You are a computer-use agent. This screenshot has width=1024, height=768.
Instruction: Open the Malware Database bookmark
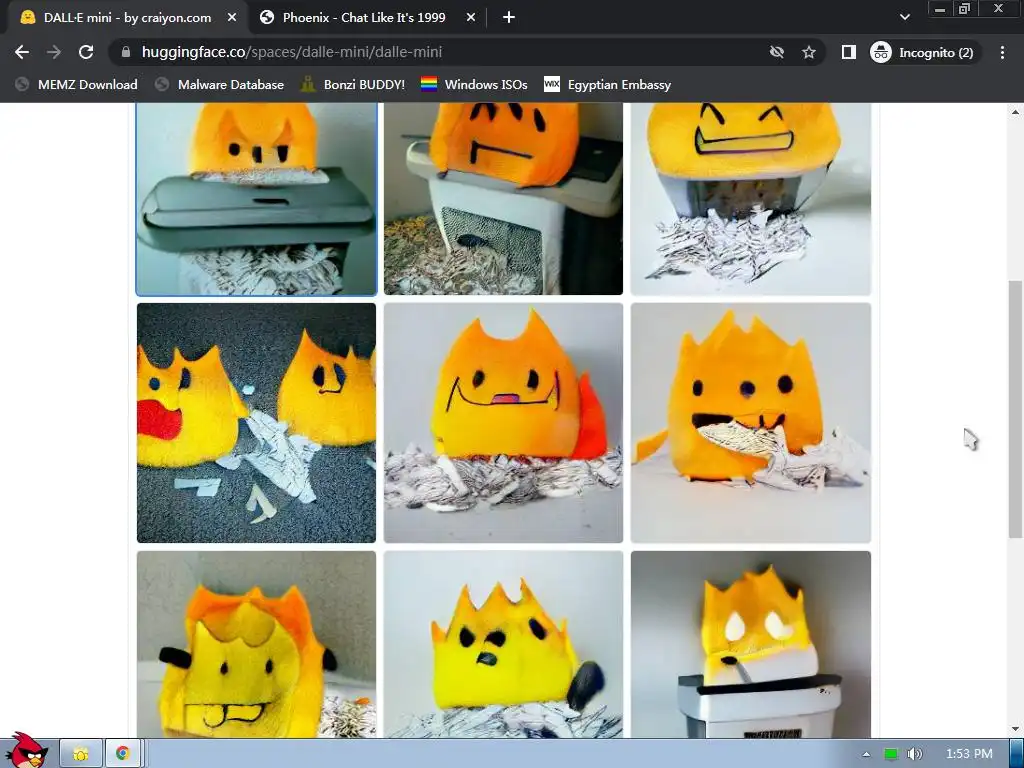pyautogui.click(x=219, y=84)
